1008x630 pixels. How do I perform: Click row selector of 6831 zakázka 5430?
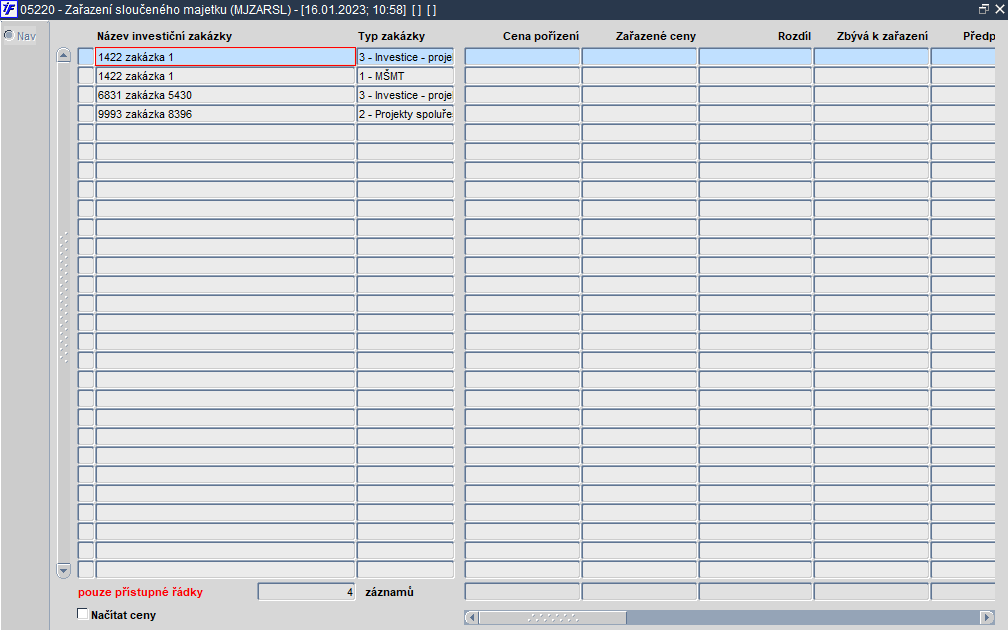86,95
